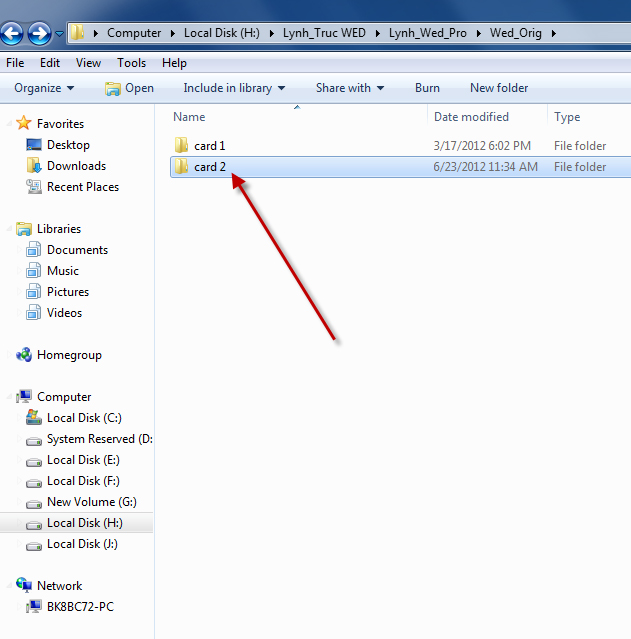The image size is (631, 639).
Task: Click date 3/17/2012 6:02 PM
Action: click(482, 146)
